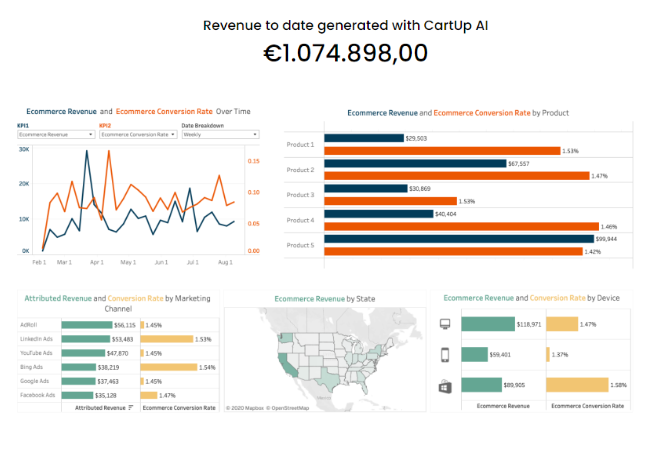Click the Facebook Ads conversion bar 1.47%
Image resolution: width=655 pixels, height=453 pixels.
coord(149,395)
